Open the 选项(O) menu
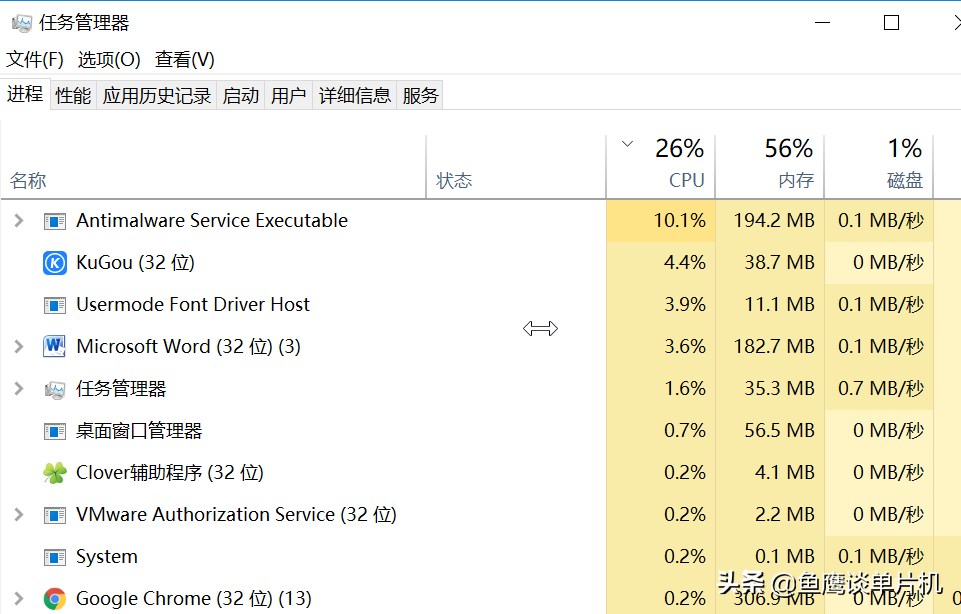The width and height of the screenshot is (961, 614). point(109,59)
